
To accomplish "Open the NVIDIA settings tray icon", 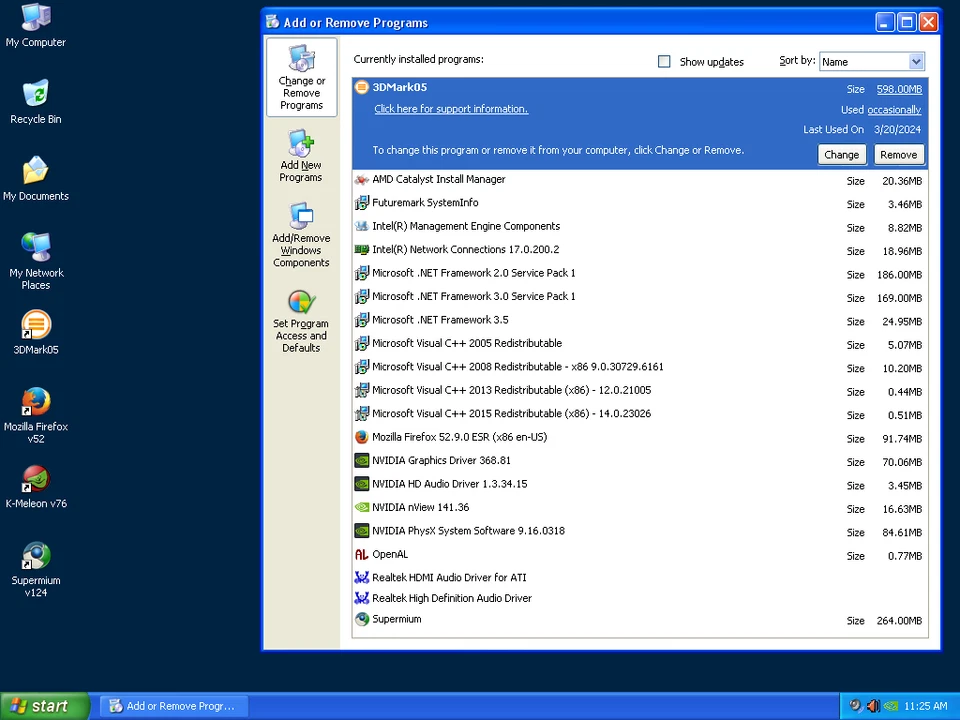I will 890,706.
